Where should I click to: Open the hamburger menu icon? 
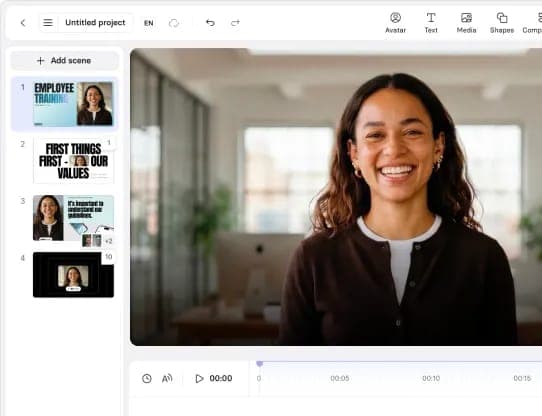(x=48, y=23)
